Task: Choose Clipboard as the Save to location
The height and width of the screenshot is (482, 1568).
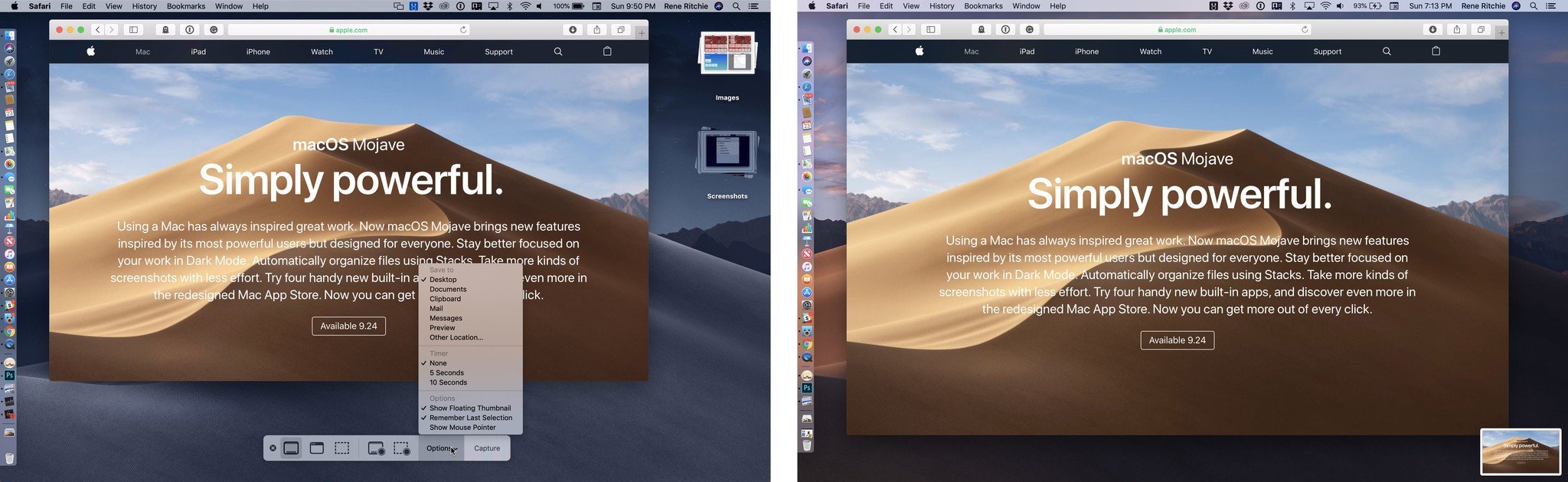Action: 470,299
